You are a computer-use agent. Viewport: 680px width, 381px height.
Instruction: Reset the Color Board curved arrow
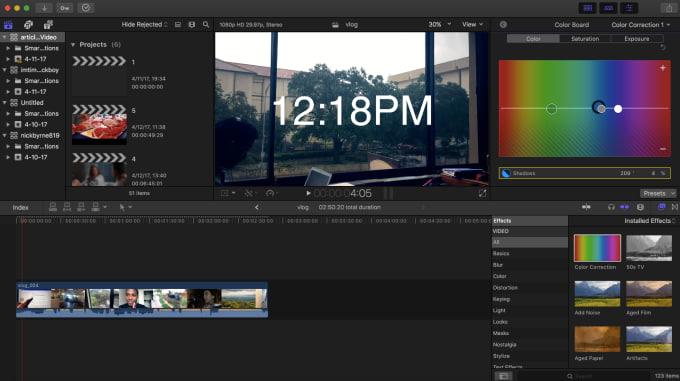pos(662,47)
